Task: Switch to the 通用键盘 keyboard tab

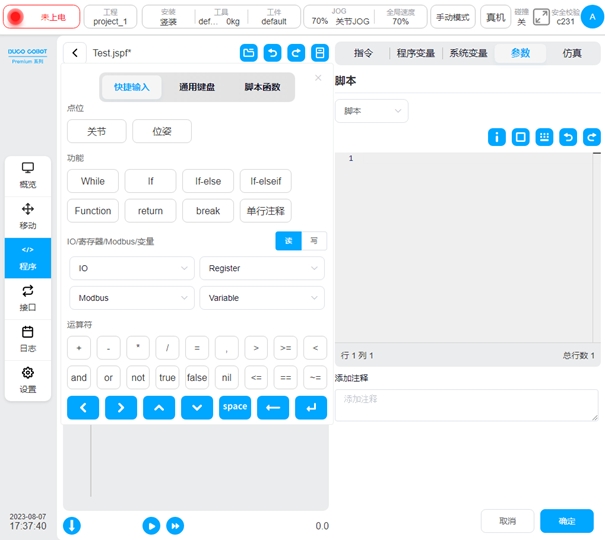Action: point(188,87)
